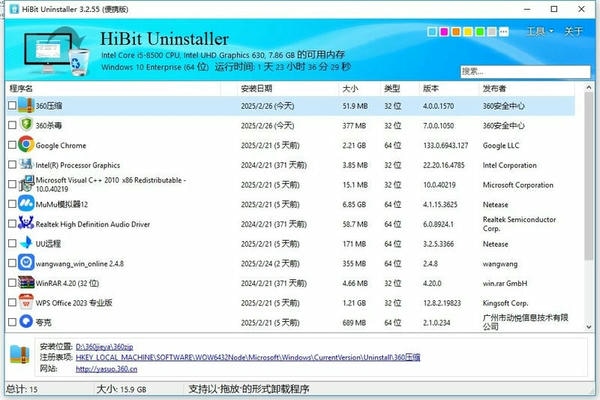Image resolution: width=600 pixels, height=400 pixels.
Task: Click the publisher Kingsoft Corp.
Action: (x=505, y=303)
